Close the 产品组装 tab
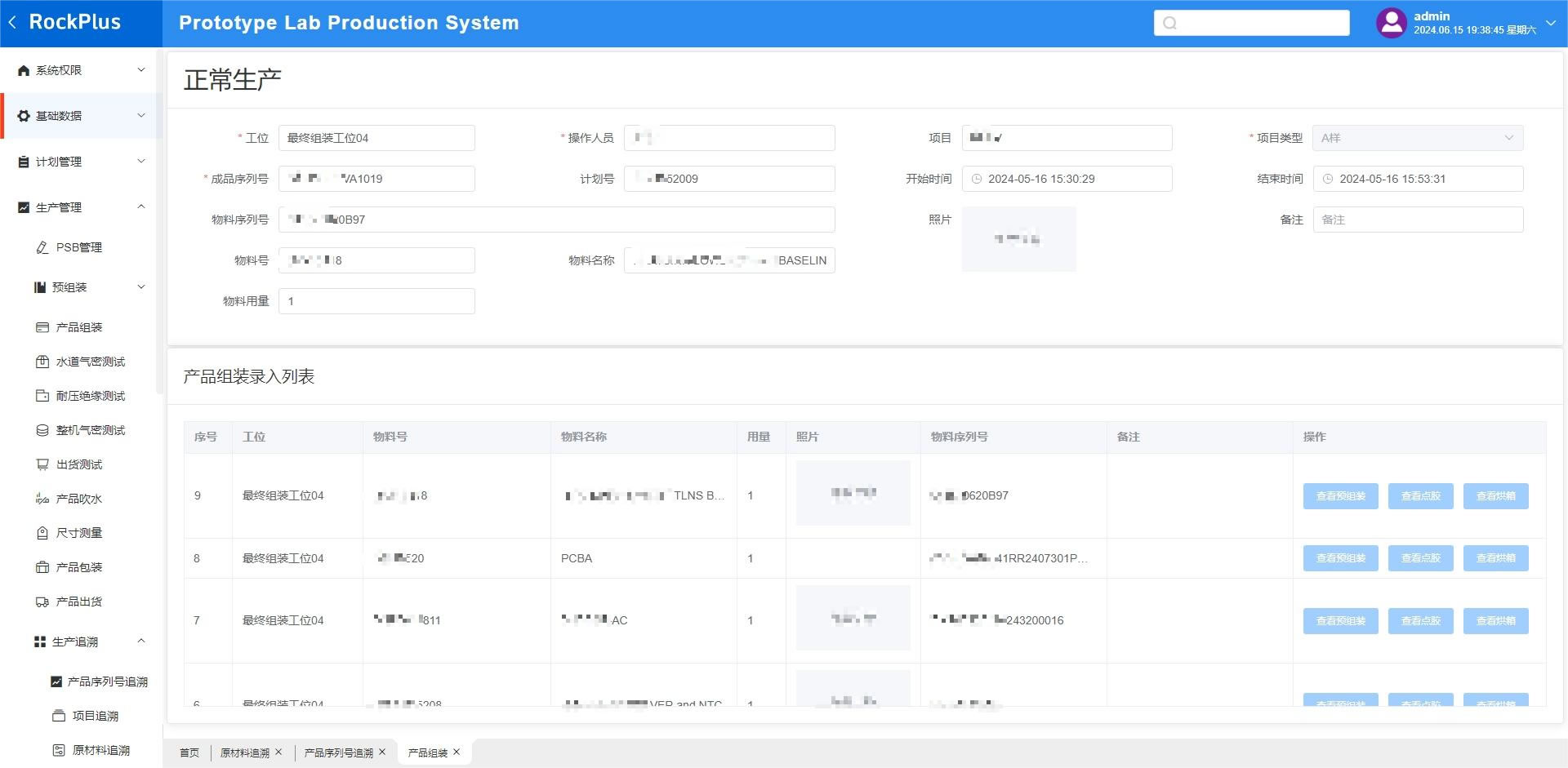 click(457, 752)
